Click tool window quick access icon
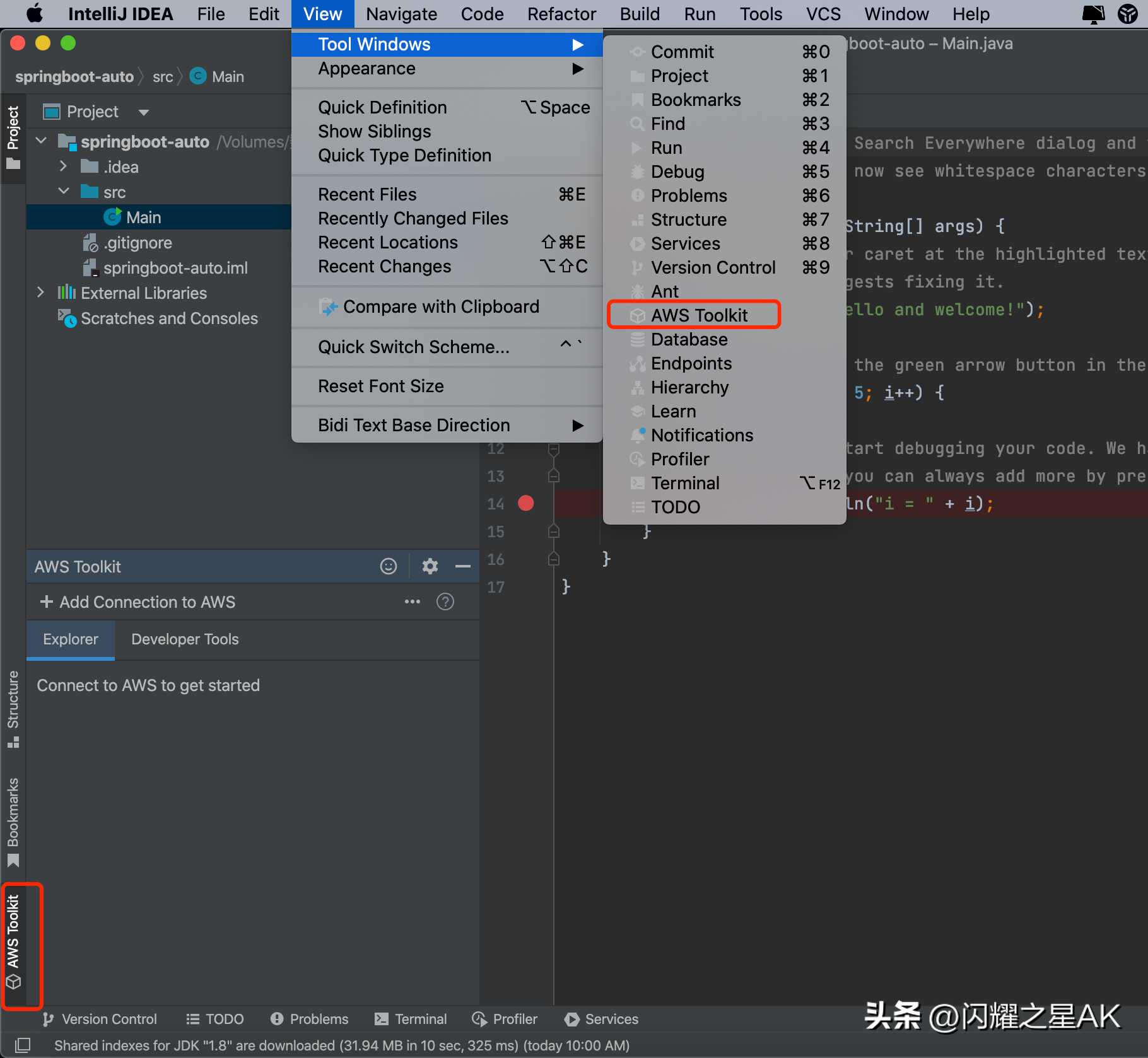Viewport: 1148px width, 1058px height. click(22, 1045)
